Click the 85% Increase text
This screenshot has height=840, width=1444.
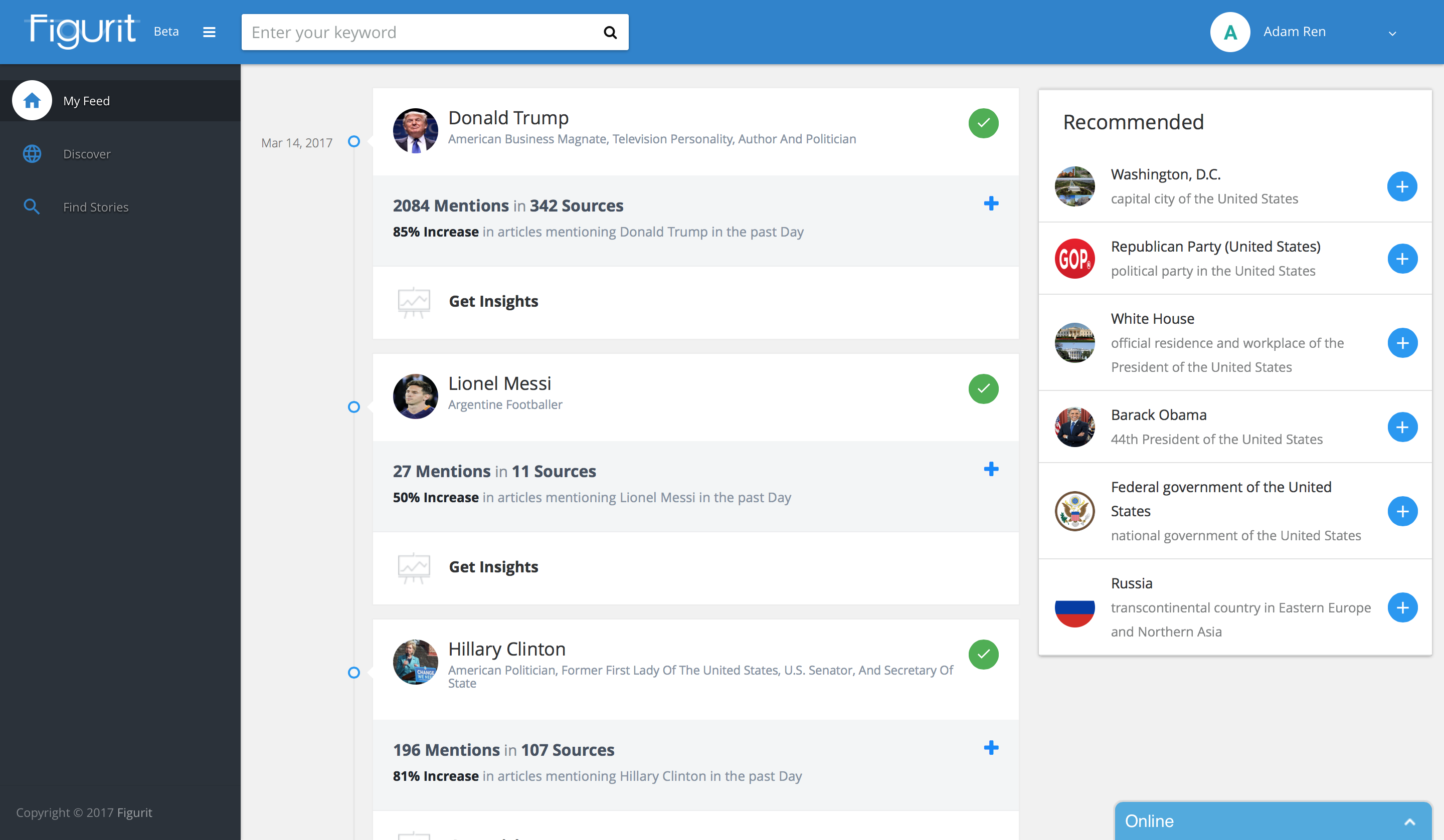point(436,232)
